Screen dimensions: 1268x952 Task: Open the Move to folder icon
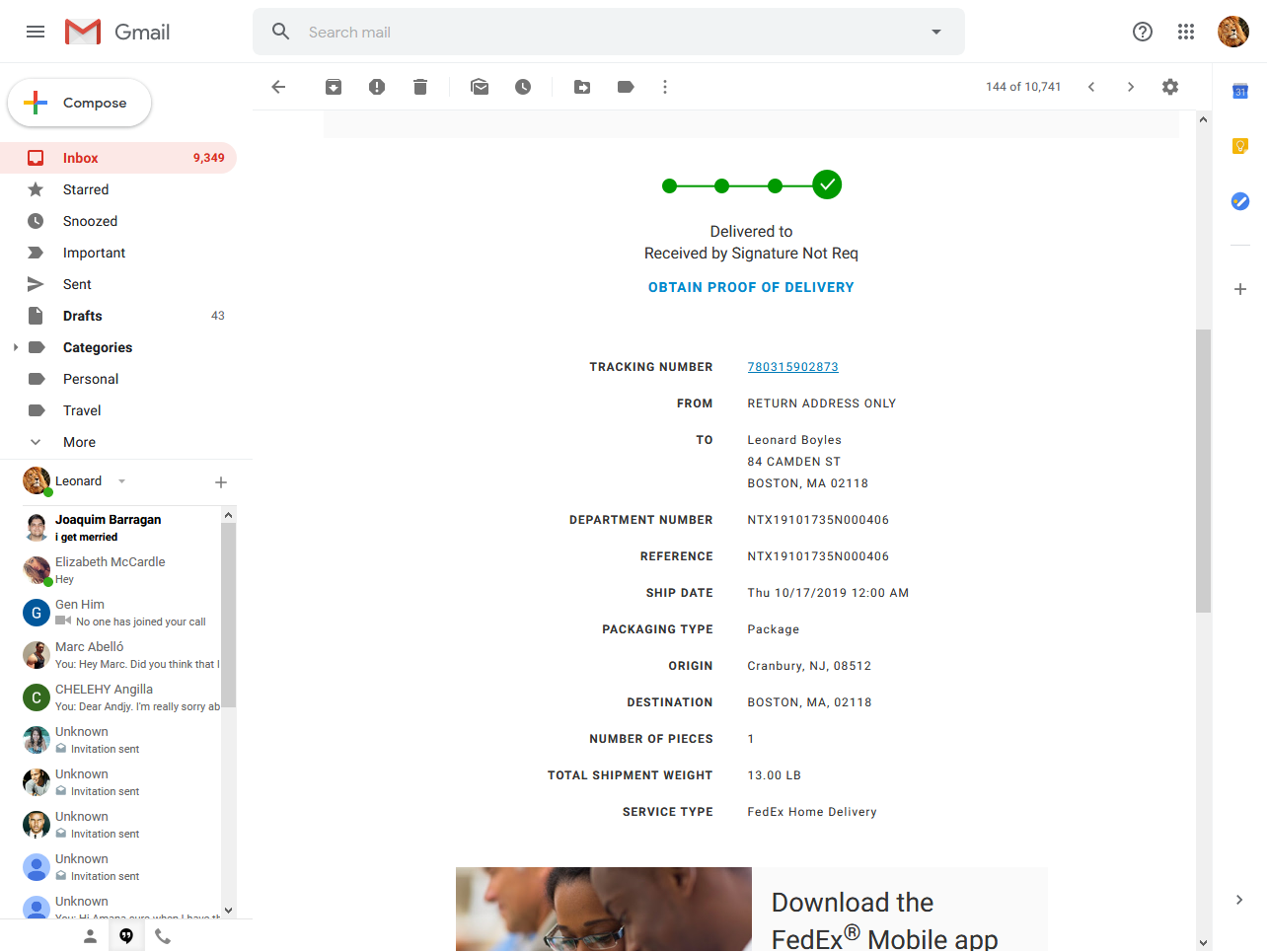582,87
